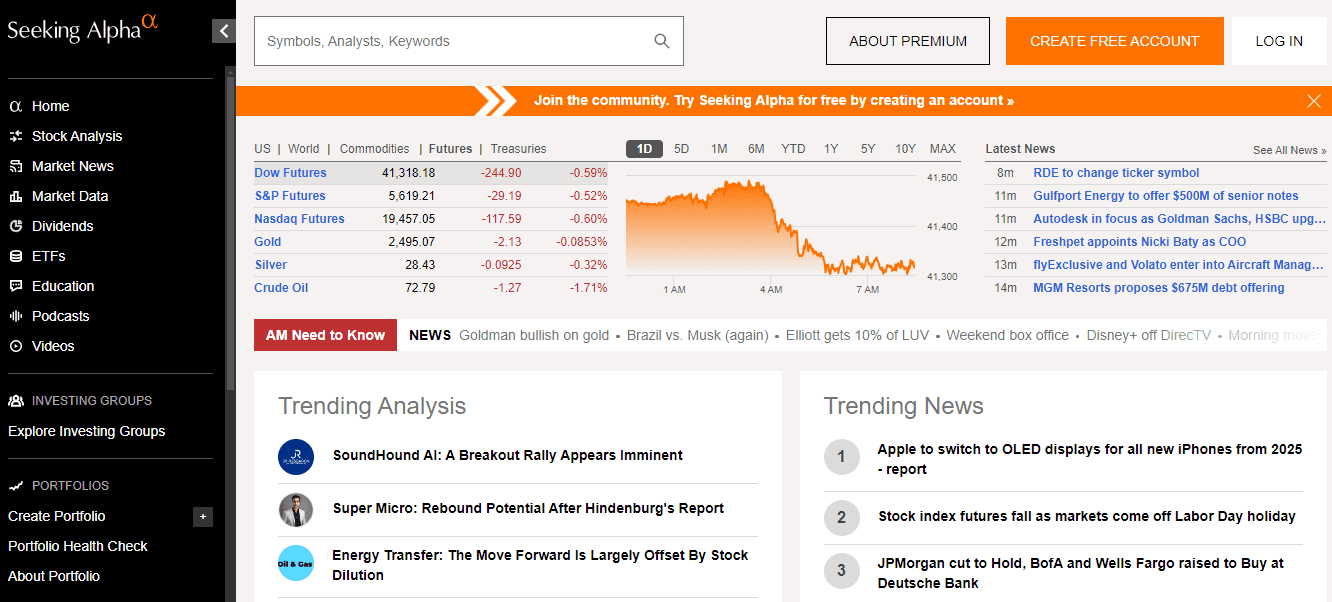Click the Oil & Gas author avatar
1332x602 pixels.
296,564
